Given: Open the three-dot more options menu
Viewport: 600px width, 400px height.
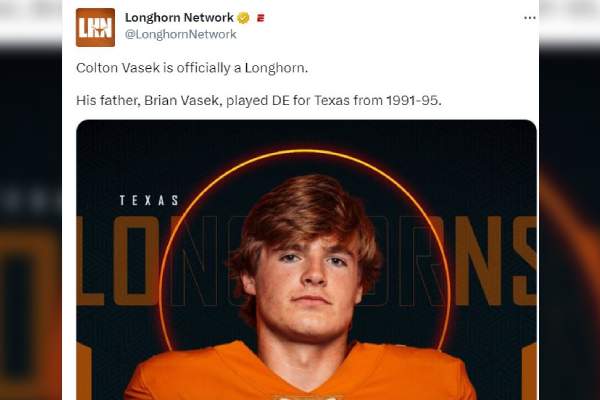Looking at the screenshot, I should click(x=529, y=17).
